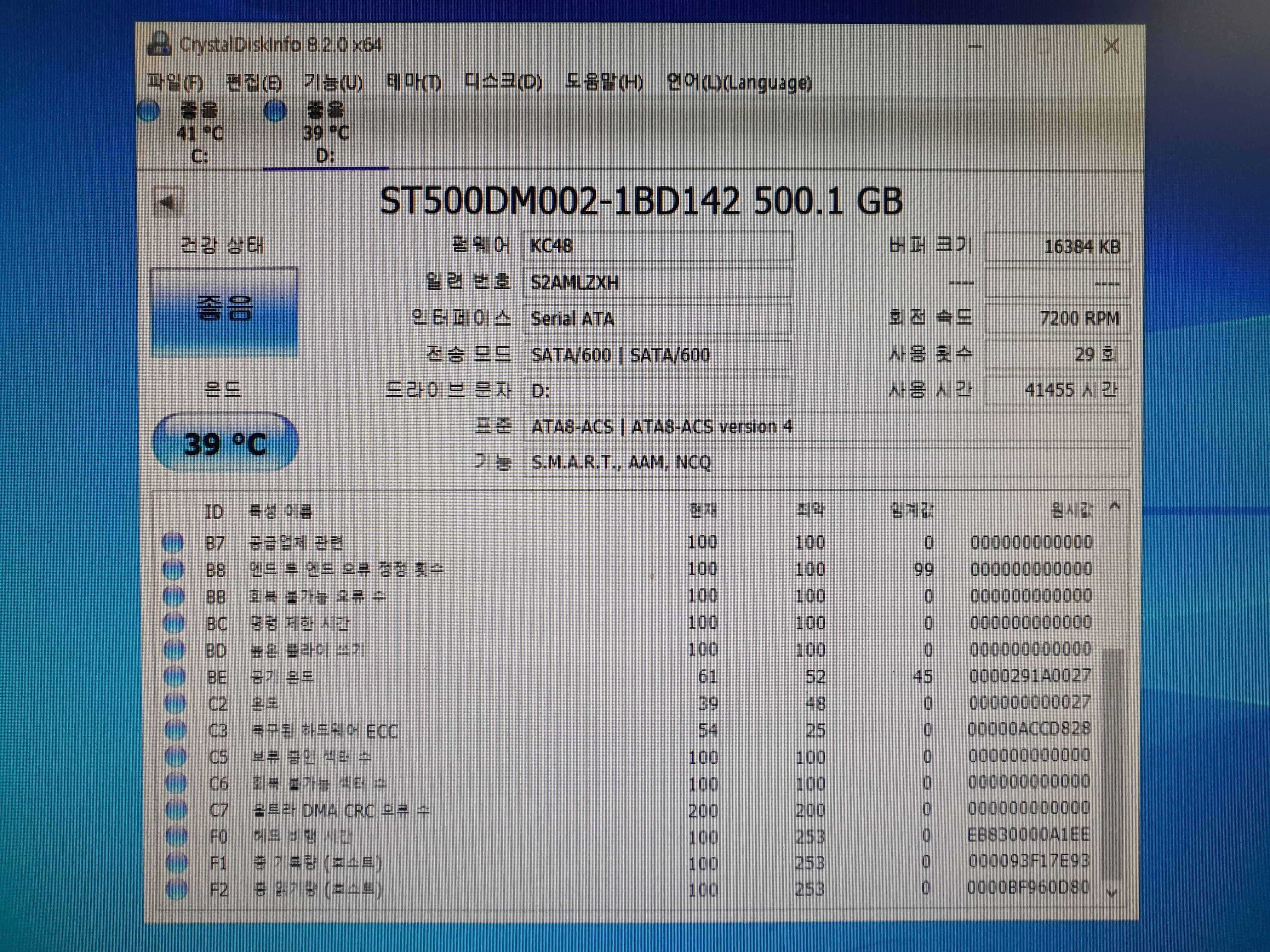
Task: Click the status circle icon for row F2
Action: (177, 889)
